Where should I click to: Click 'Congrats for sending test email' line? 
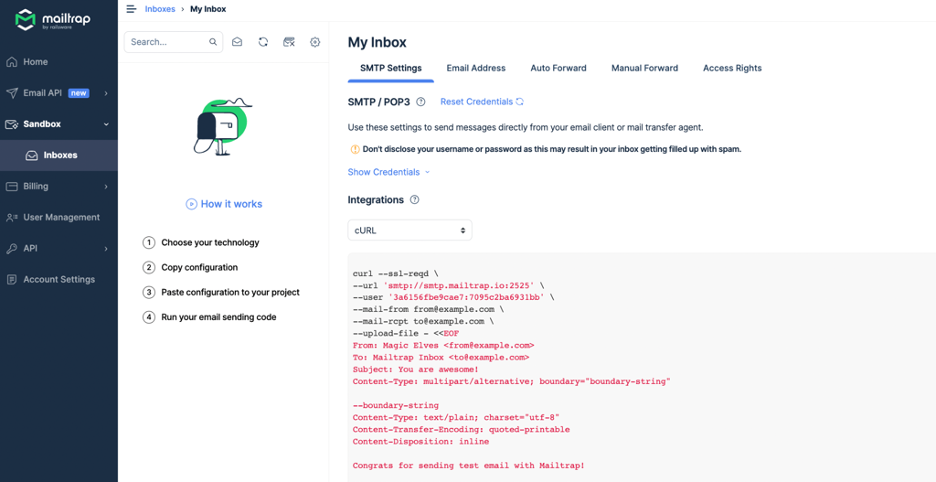[469, 465]
